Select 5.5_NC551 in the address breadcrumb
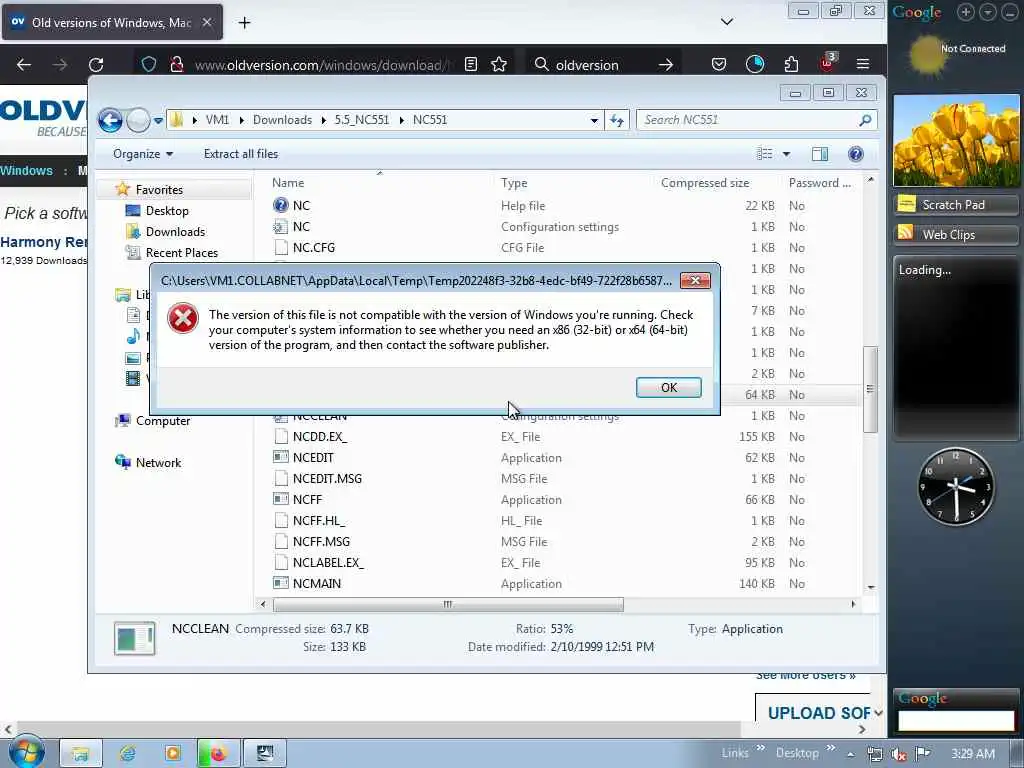Screen dimensions: 1024x768 point(361,120)
